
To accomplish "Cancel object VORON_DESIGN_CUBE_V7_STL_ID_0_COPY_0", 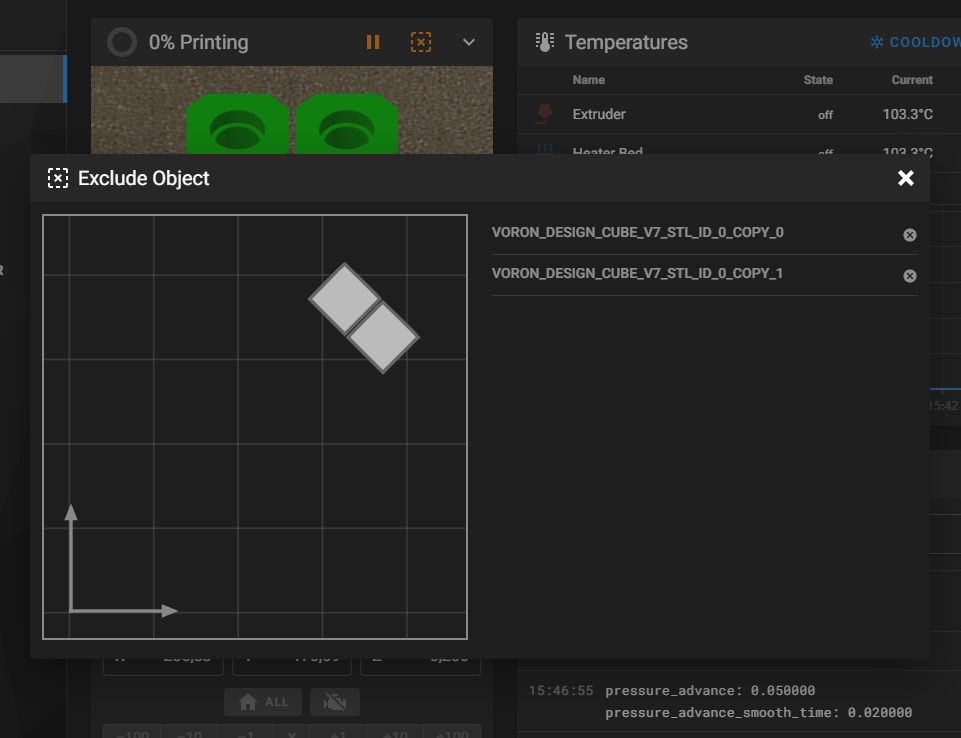I will point(909,235).
